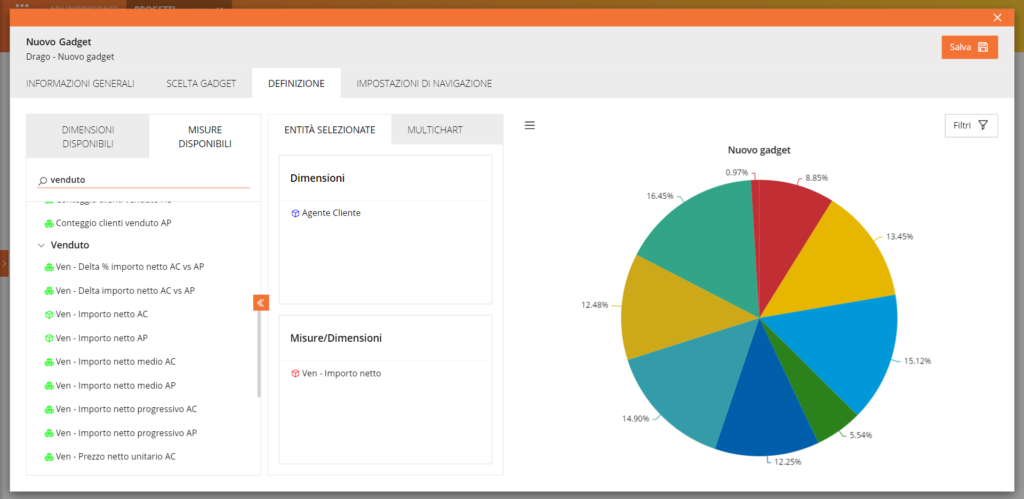Viewport: 1024px width, 499px height.
Task: Go to Impostazioni di Navigazione tab
Action: pos(424,83)
